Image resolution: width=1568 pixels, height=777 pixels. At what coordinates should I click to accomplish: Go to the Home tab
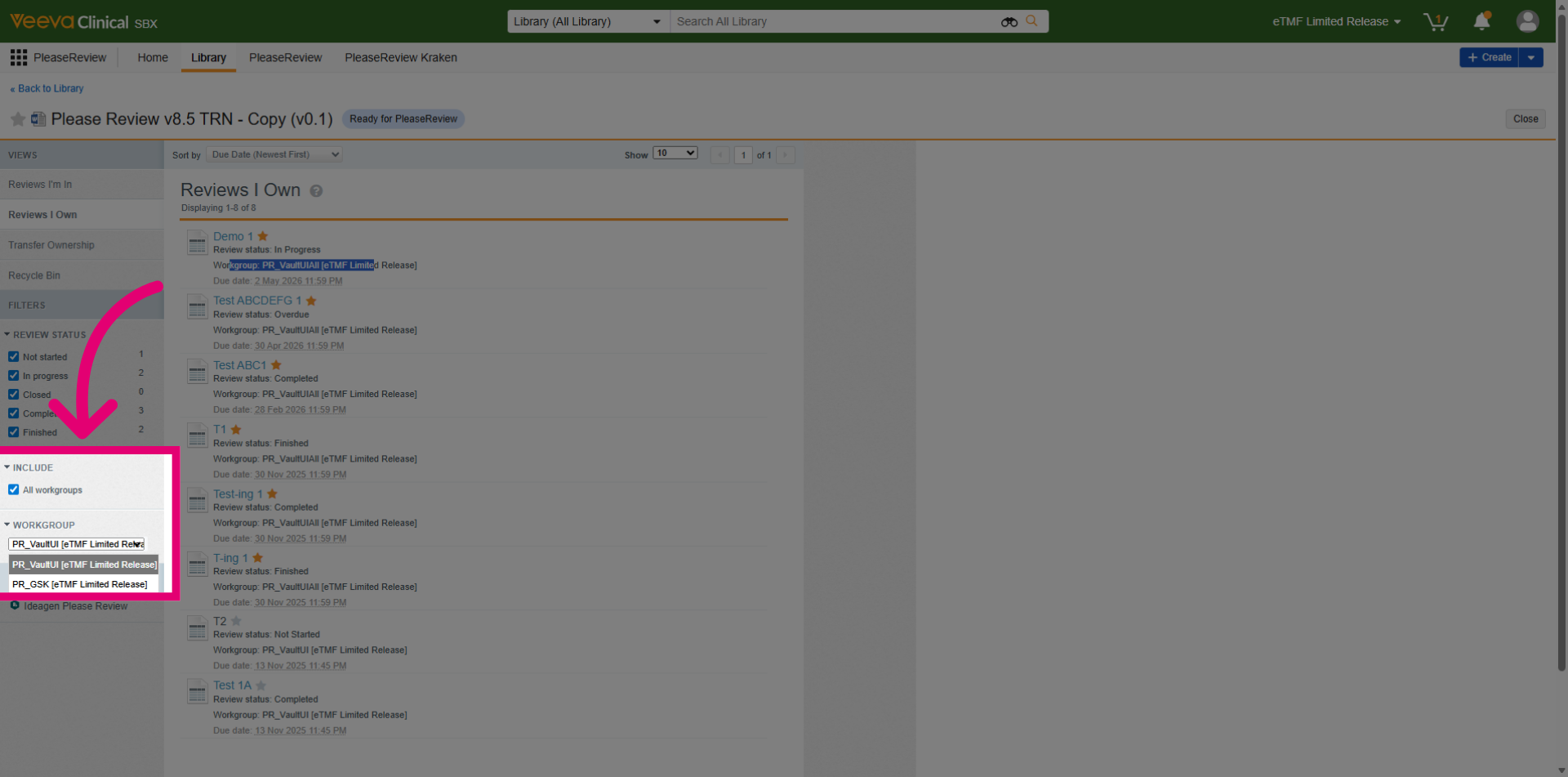pos(153,57)
